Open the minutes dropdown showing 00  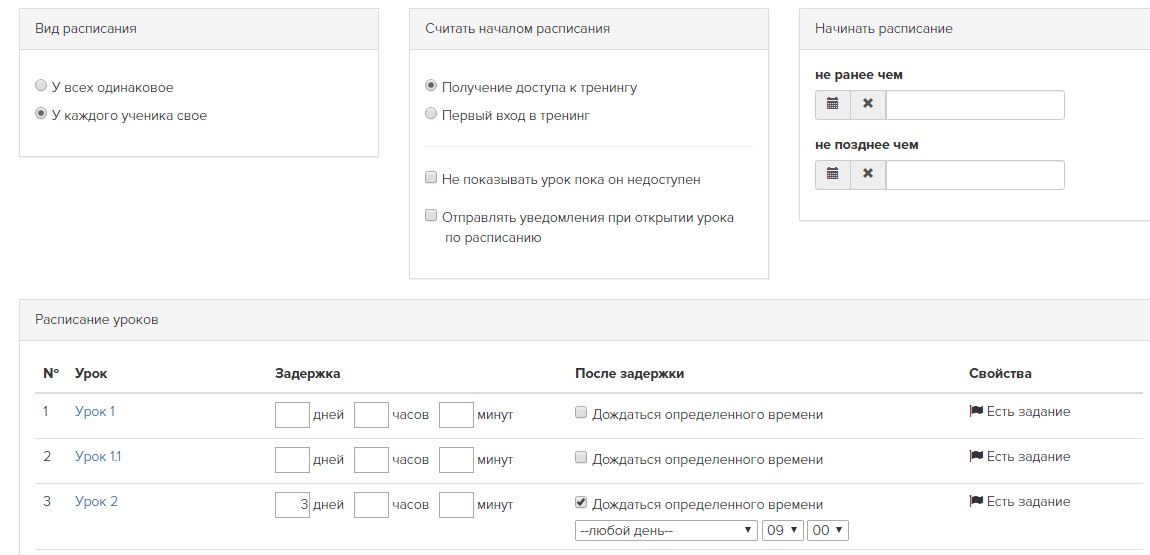click(827, 530)
